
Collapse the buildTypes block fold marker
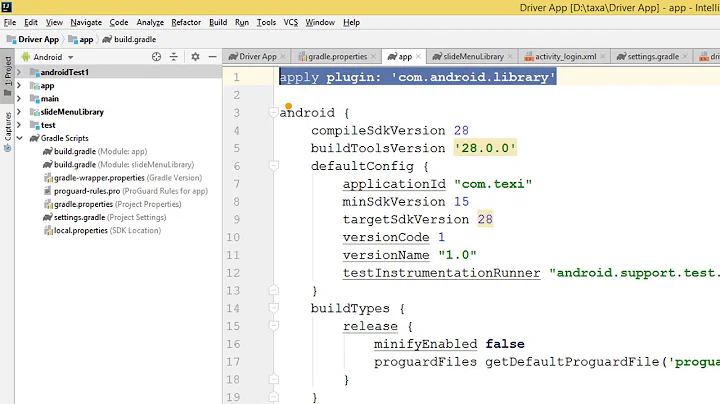(274, 308)
